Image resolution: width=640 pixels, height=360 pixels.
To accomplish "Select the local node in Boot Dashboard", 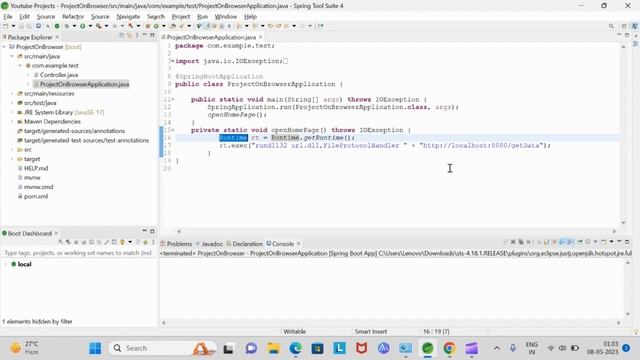I will point(24,264).
